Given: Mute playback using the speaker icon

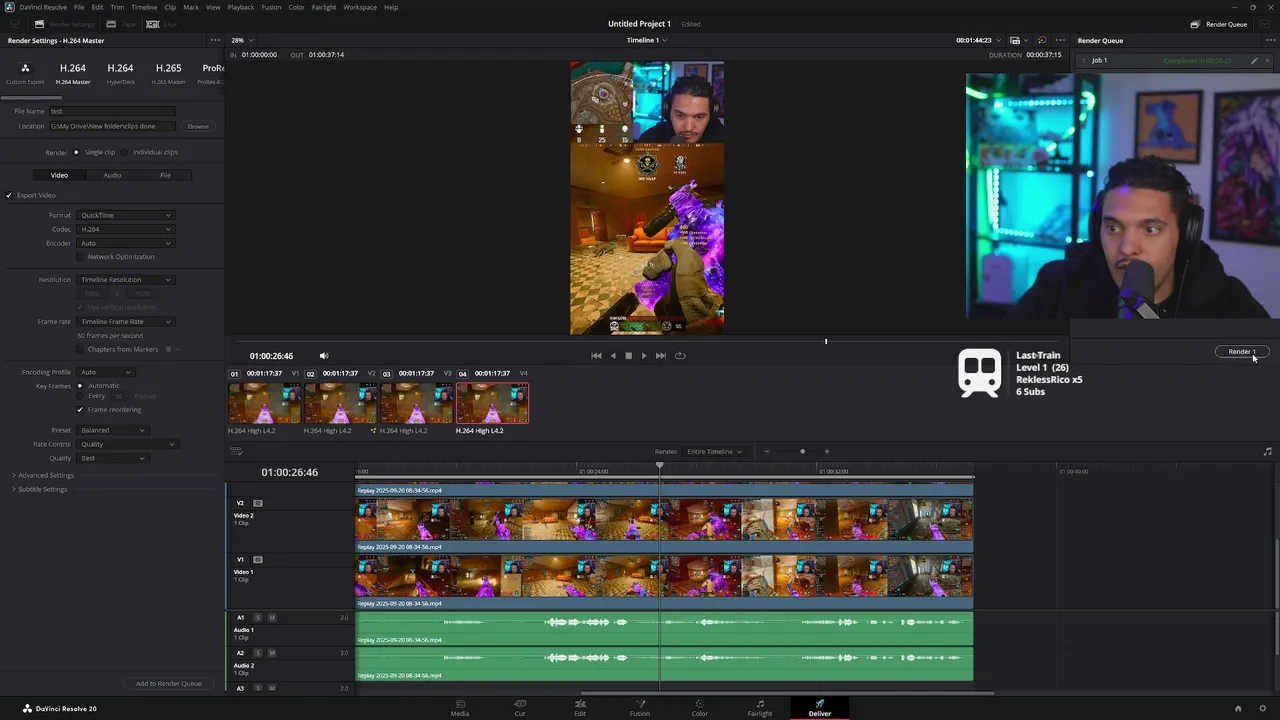Looking at the screenshot, I should click(323, 356).
